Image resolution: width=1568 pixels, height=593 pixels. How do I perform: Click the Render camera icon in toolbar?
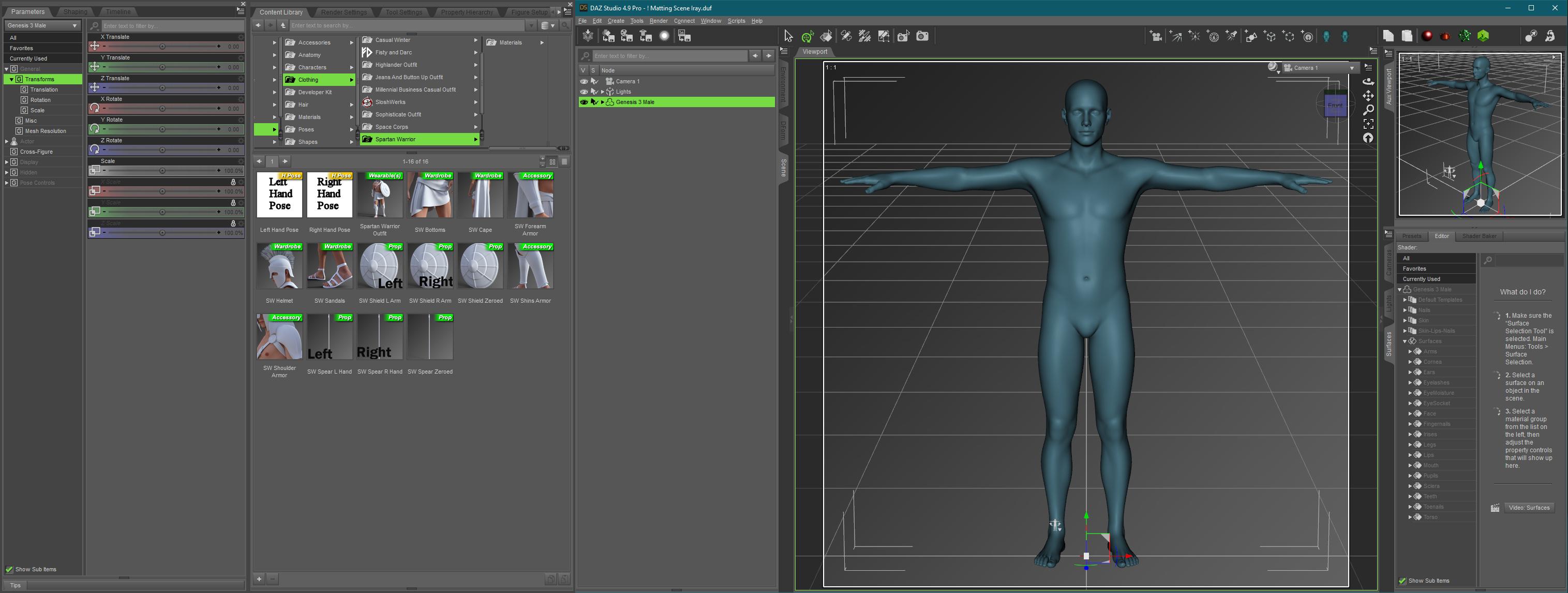tap(922, 36)
